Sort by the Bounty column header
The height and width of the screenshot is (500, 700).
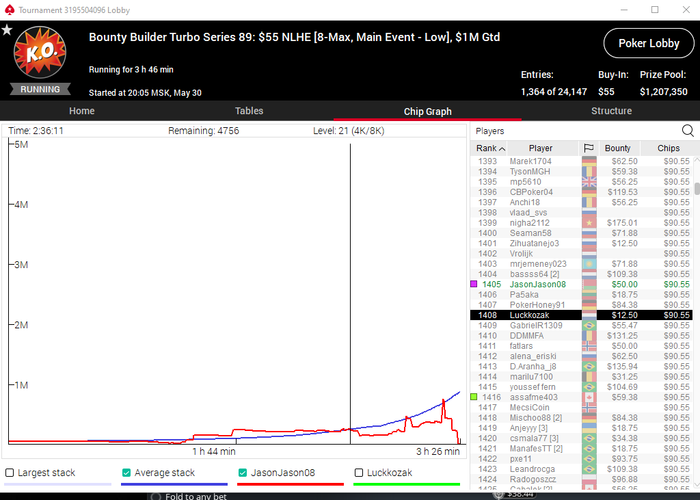tap(617, 148)
